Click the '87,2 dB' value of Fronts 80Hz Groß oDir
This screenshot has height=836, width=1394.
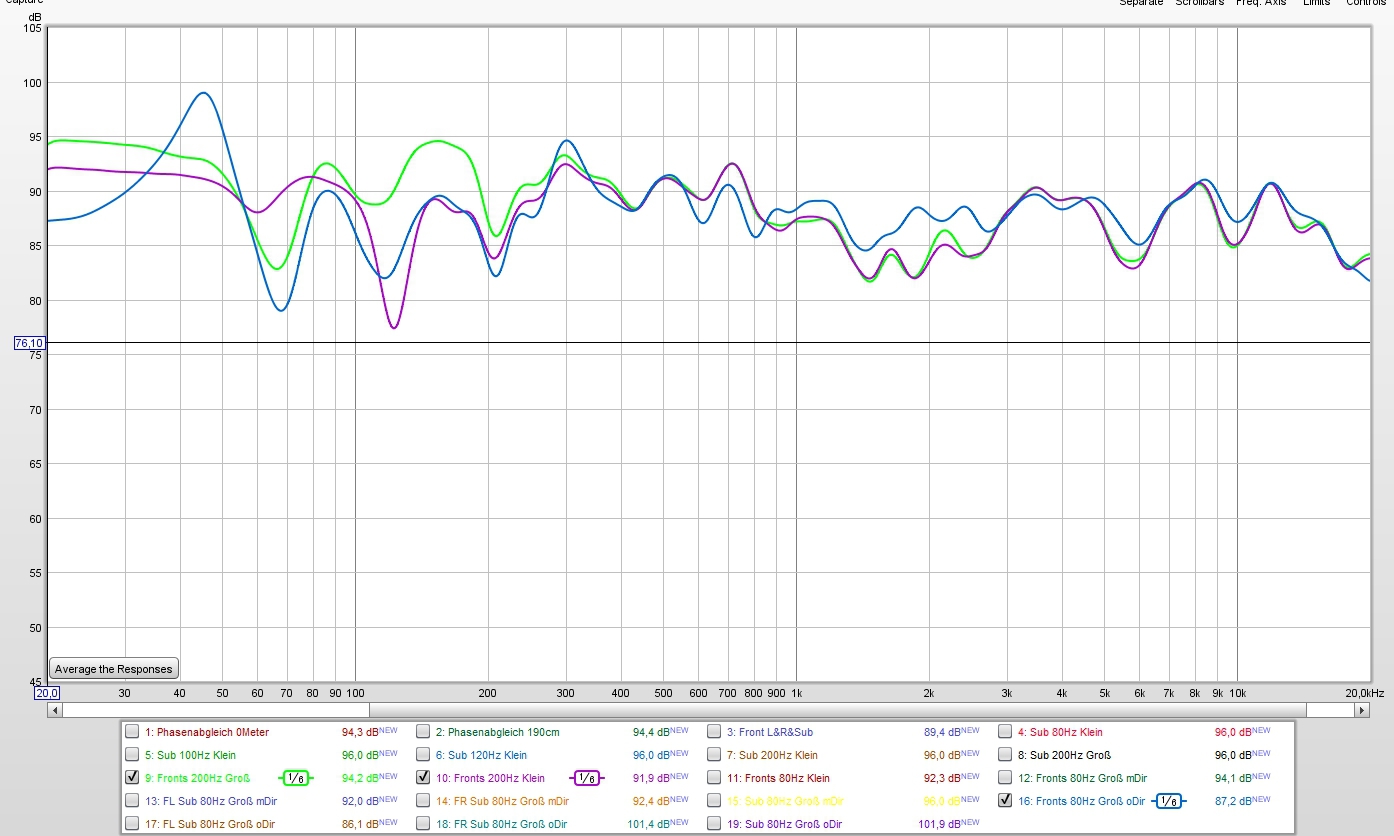point(1233,800)
